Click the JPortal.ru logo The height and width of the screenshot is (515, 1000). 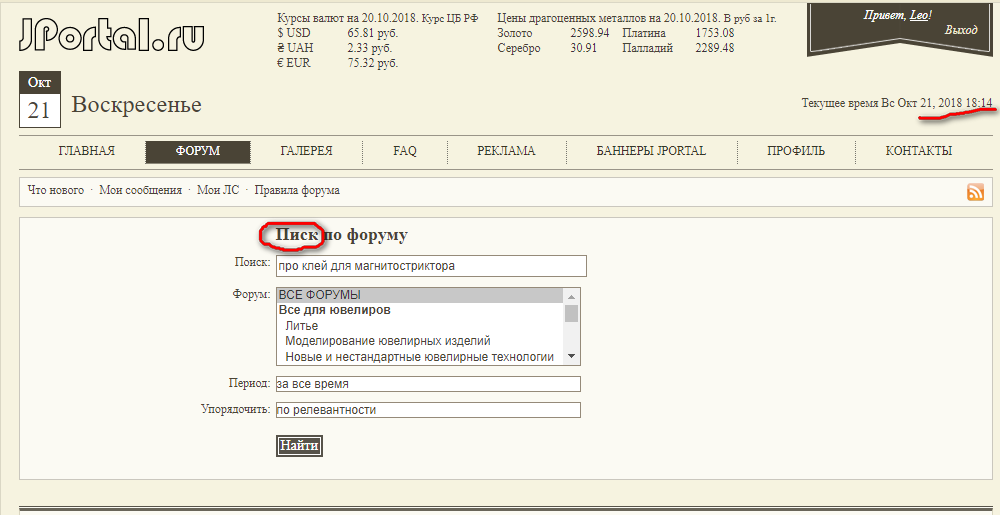click(x=112, y=34)
